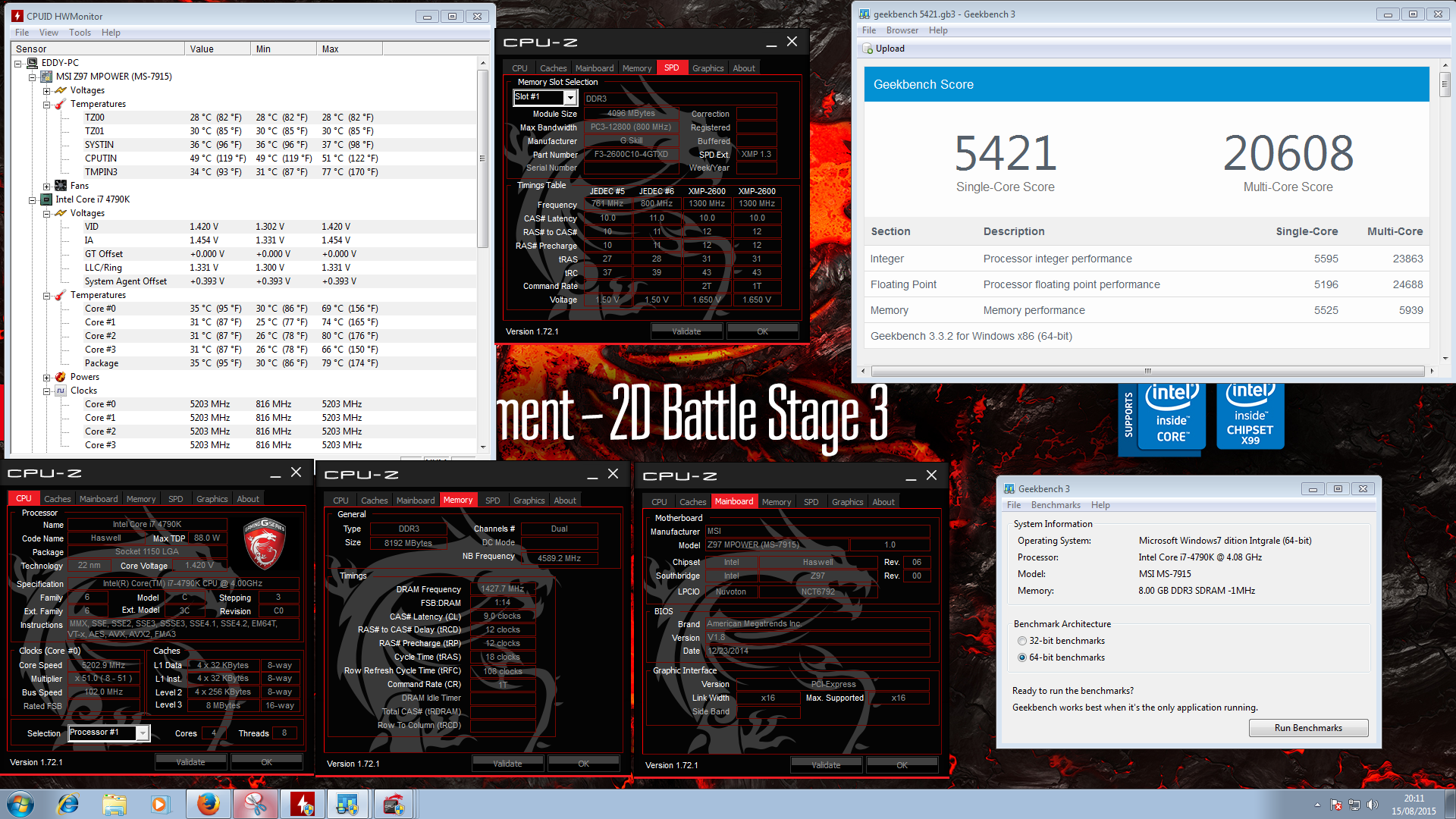Viewport: 1456px width, 819px height.
Task: Open Windows Explorer folder in the taskbar
Action: click(115, 804)
